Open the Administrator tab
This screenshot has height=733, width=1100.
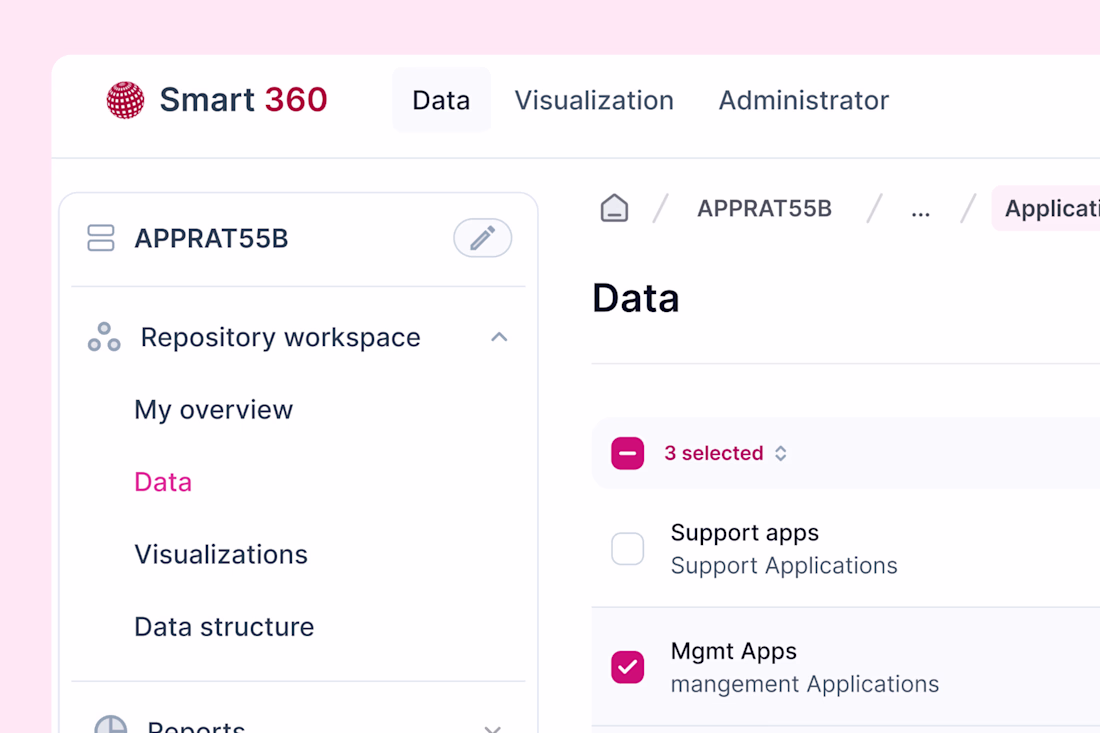(x=803, y=100)
